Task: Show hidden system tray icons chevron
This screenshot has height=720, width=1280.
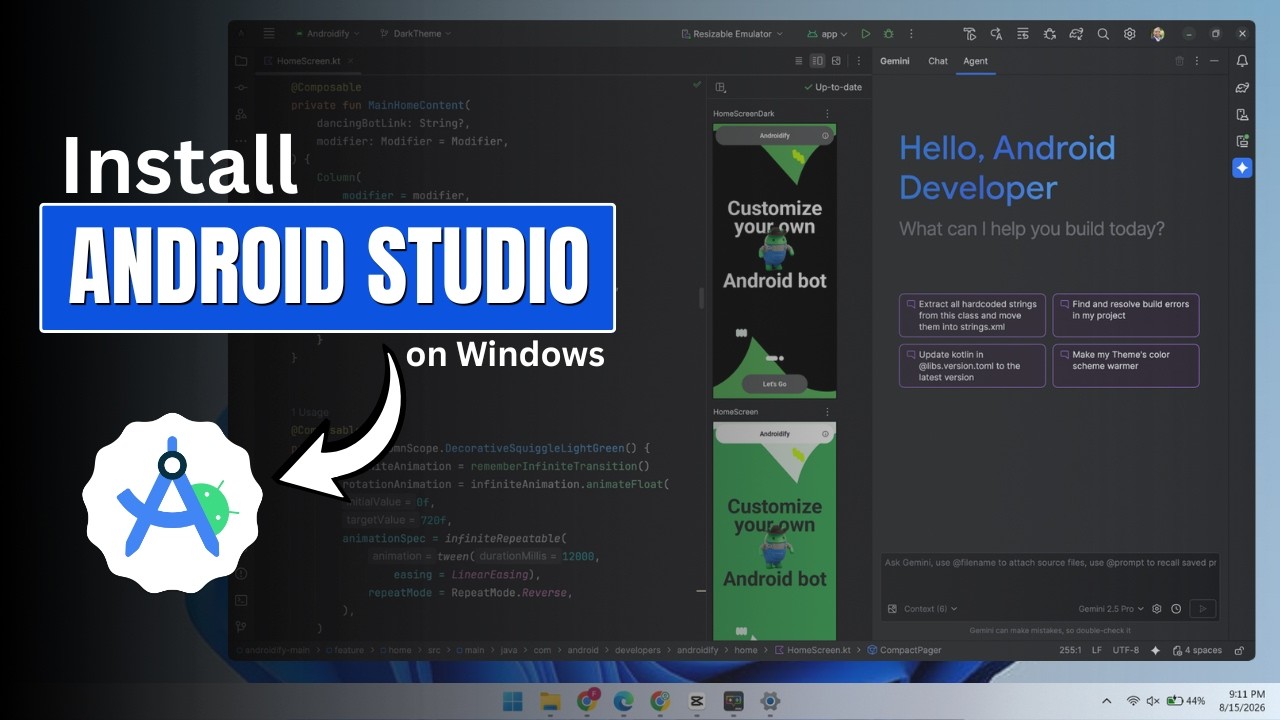Action: pyautogui.click(x=1106, y=701)
